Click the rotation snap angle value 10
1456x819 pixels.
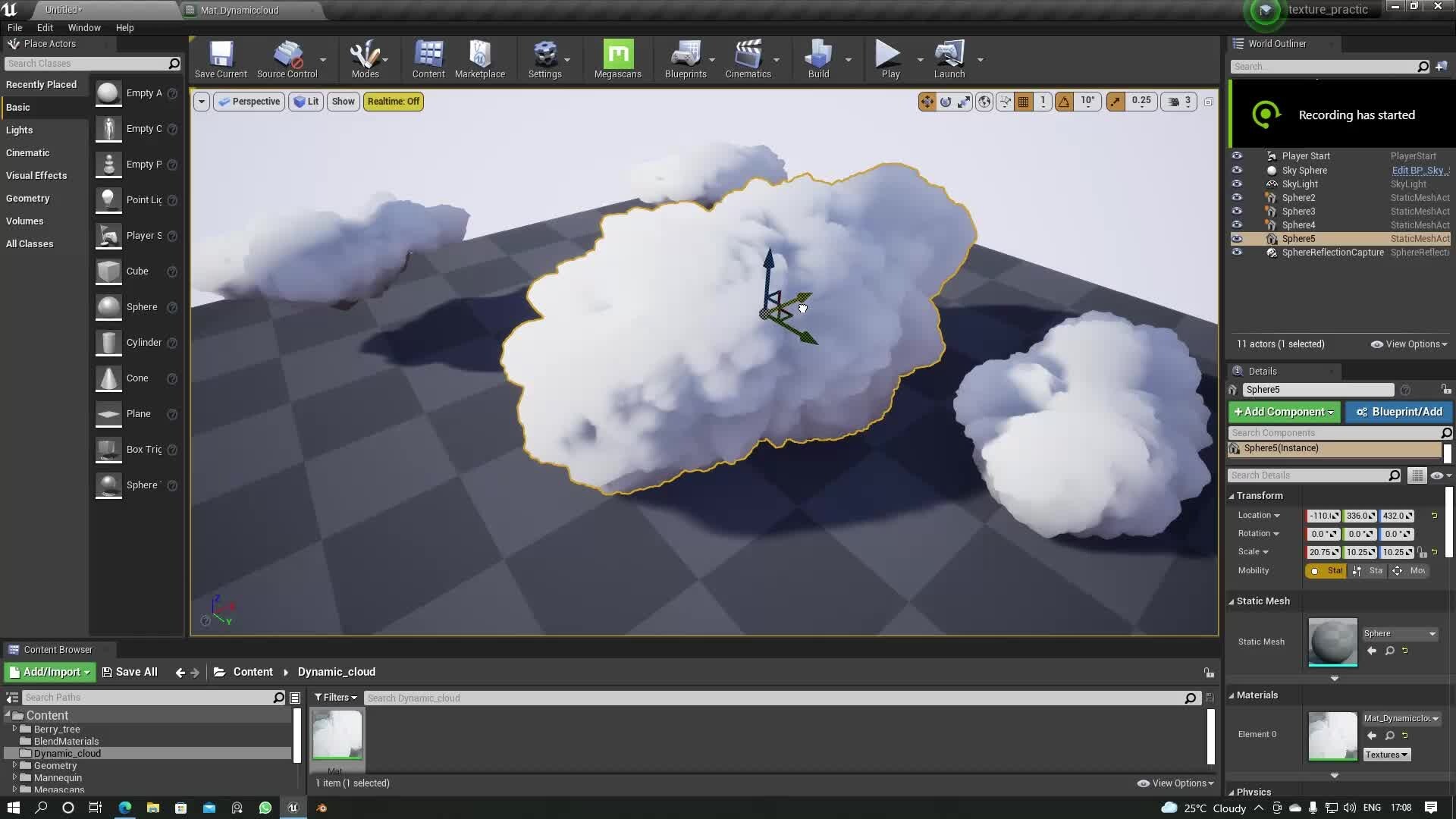click(1087, 101)
